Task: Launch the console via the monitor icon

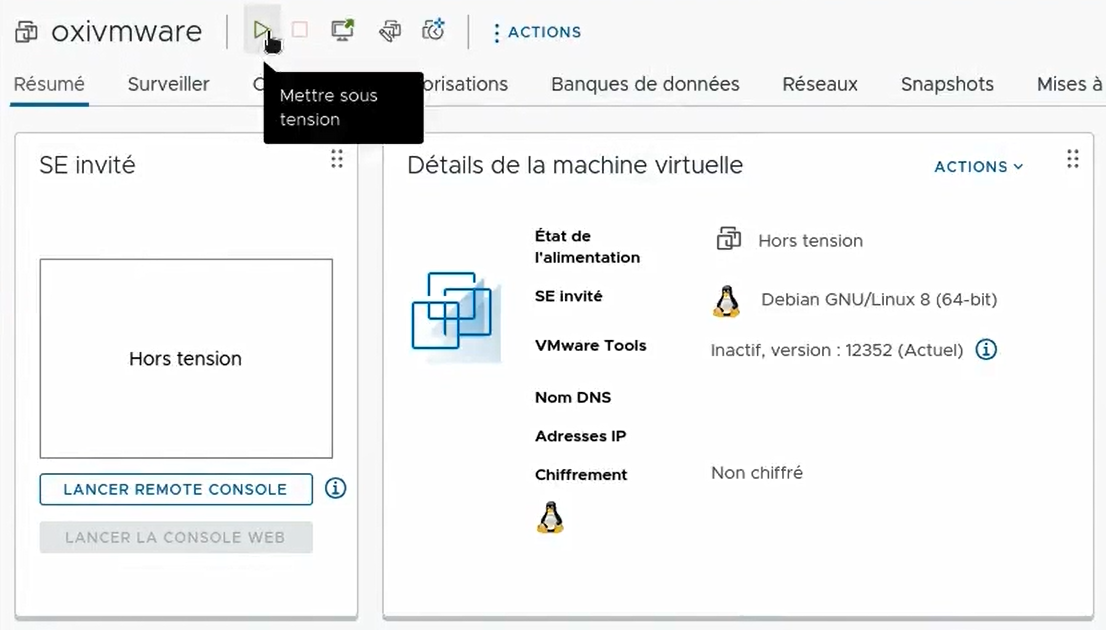Action: coord(342,30)
